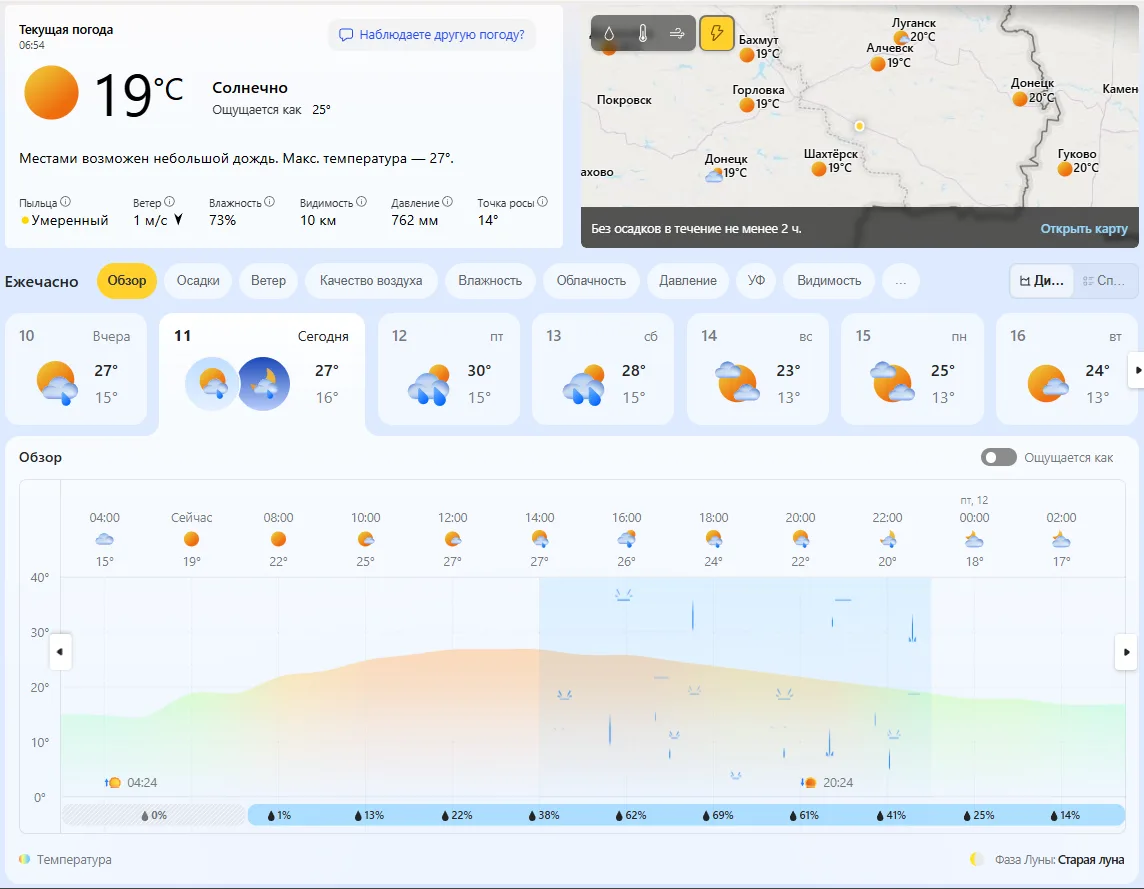Move hourly chart to later hours
This screenshot has height=889, width=1144.
coord(1126,652)
